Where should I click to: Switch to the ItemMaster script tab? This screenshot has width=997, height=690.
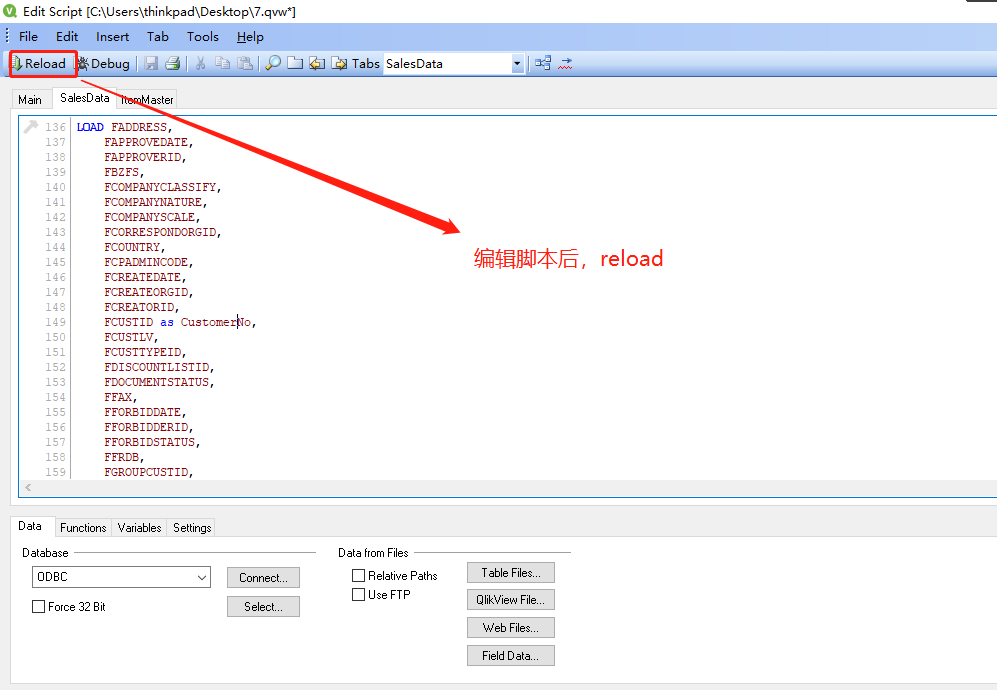(148, 99)
